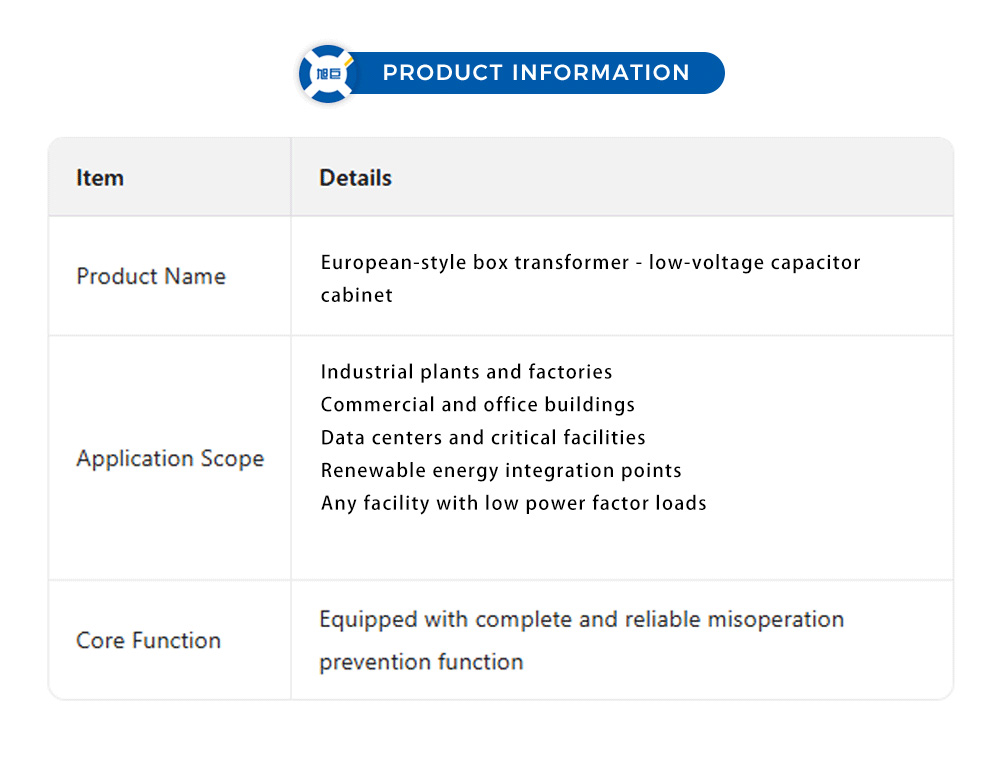
Task: Click the word INFORMATION in the blue banner
Action: 600,73
